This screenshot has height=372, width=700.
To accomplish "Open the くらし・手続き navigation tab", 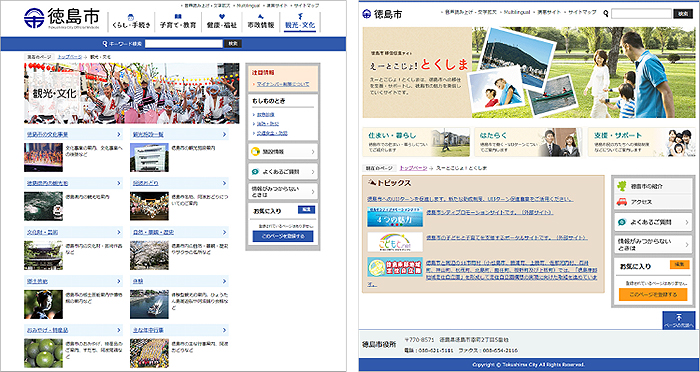I will (x=131, y=22).
